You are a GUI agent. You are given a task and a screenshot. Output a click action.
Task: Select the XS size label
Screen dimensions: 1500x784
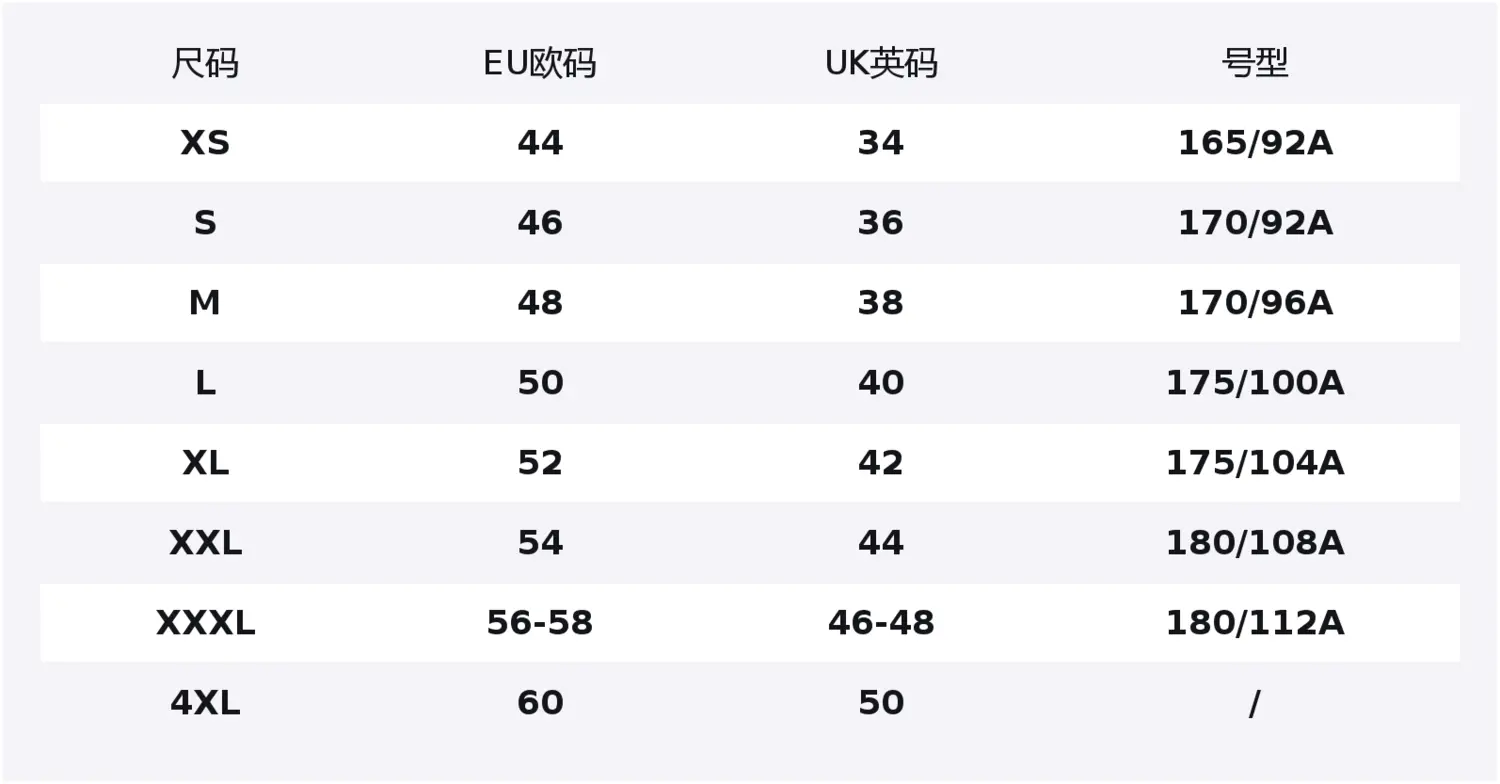point(205,143)
